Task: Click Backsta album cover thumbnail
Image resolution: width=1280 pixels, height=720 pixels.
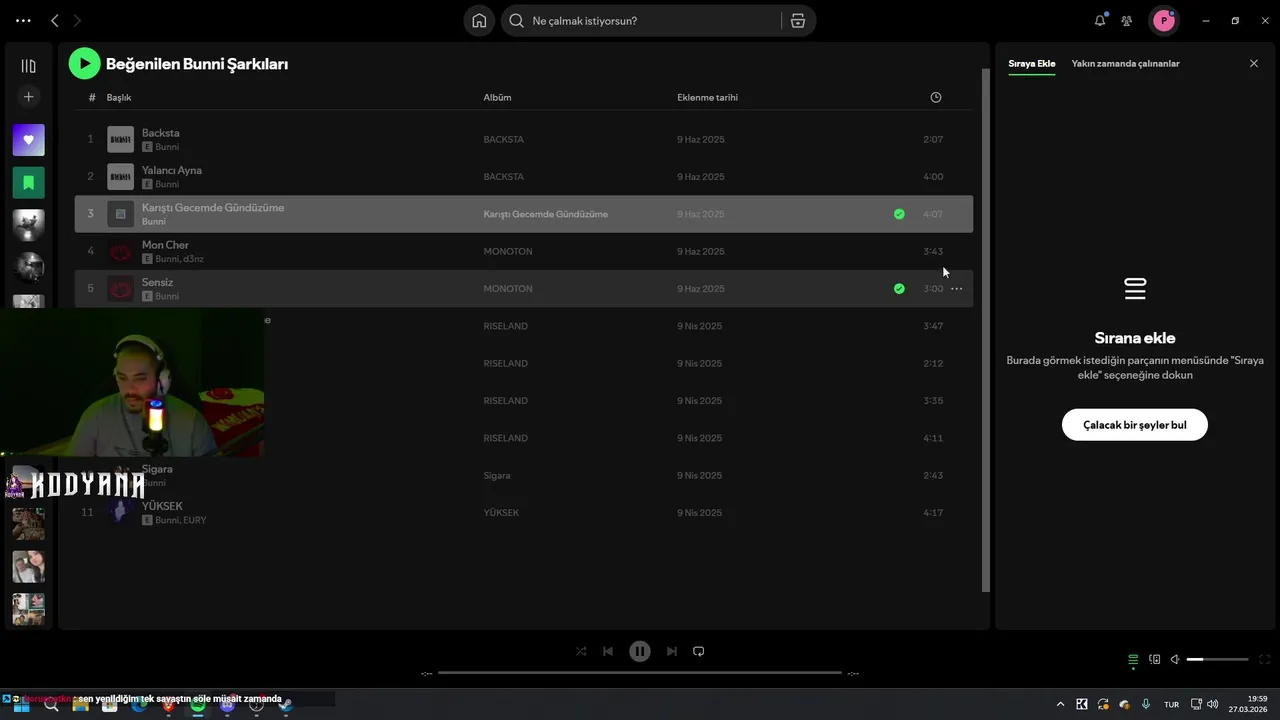Action: [x=120, y=139]
